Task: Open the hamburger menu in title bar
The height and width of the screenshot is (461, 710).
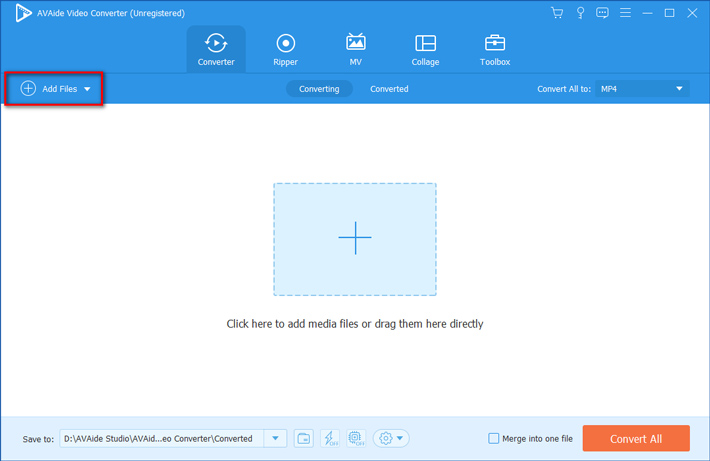Action: 625,12
